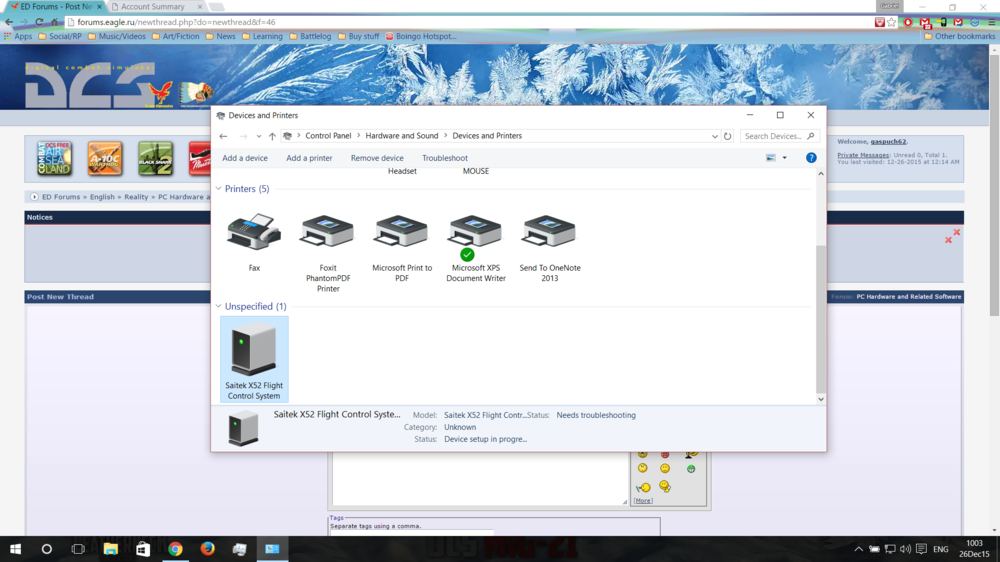Open Windows Store from taskbar

(143, 549)
